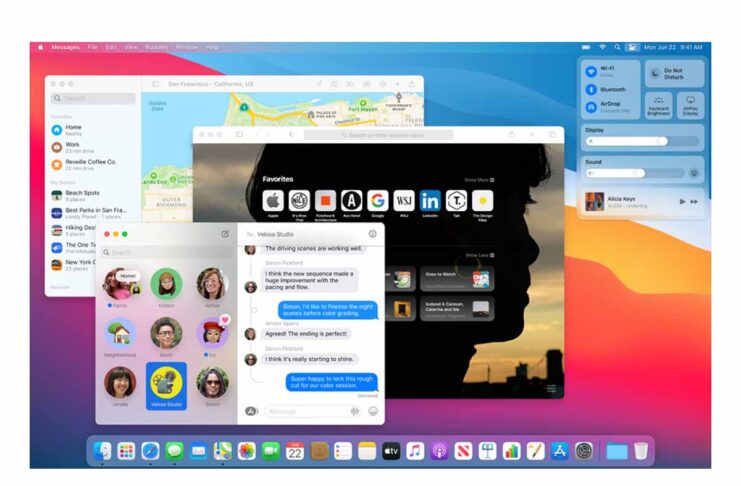Launch Keynote from the Dock

pyautogui.click(x=488, y=451)
